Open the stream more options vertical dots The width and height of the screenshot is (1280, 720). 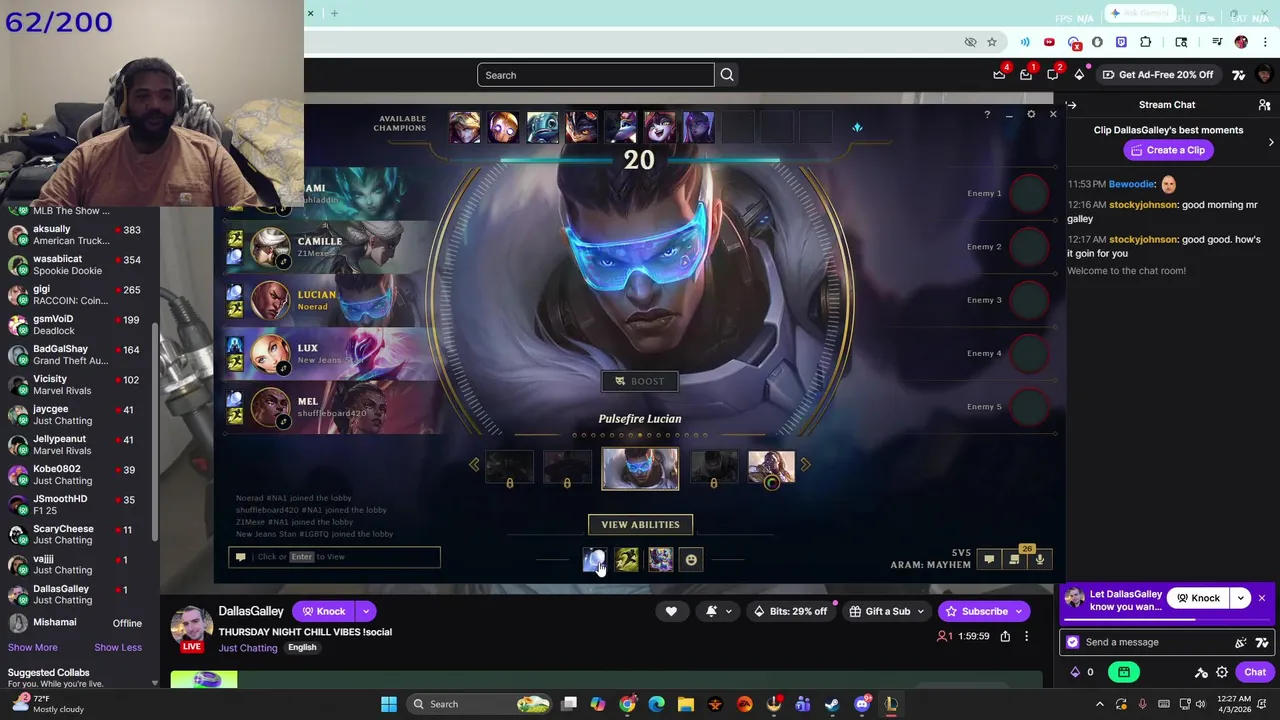[1026, 636]
